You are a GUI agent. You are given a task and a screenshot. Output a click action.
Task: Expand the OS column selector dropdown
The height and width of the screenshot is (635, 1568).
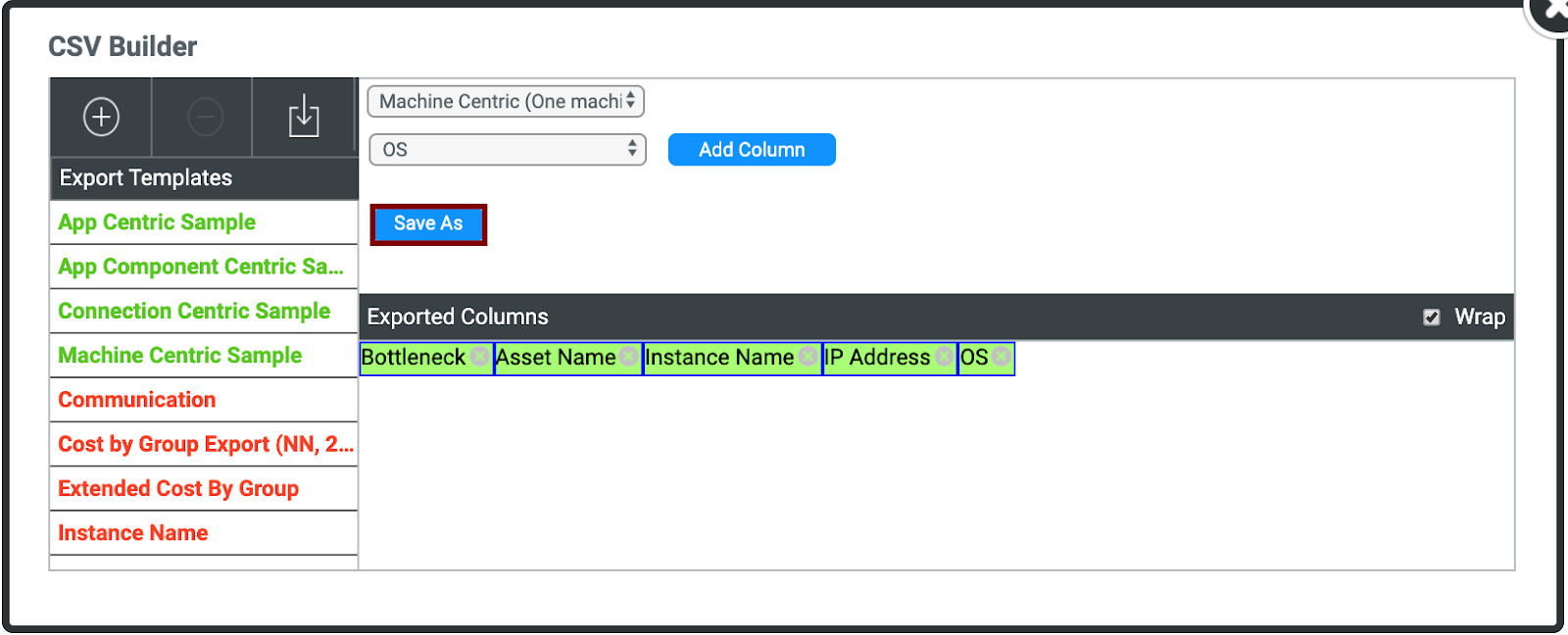(507, 150)
